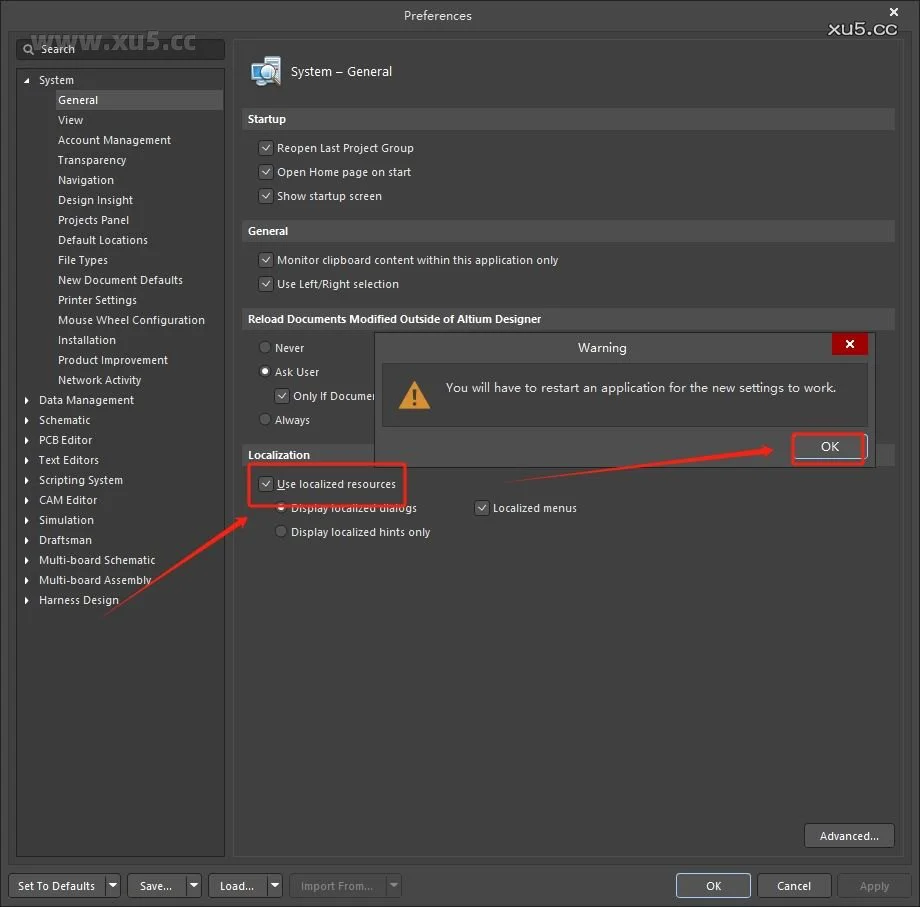This screenshot has width=920, height=907.
Task: Open the Account Management page
Action: [114, 140]
